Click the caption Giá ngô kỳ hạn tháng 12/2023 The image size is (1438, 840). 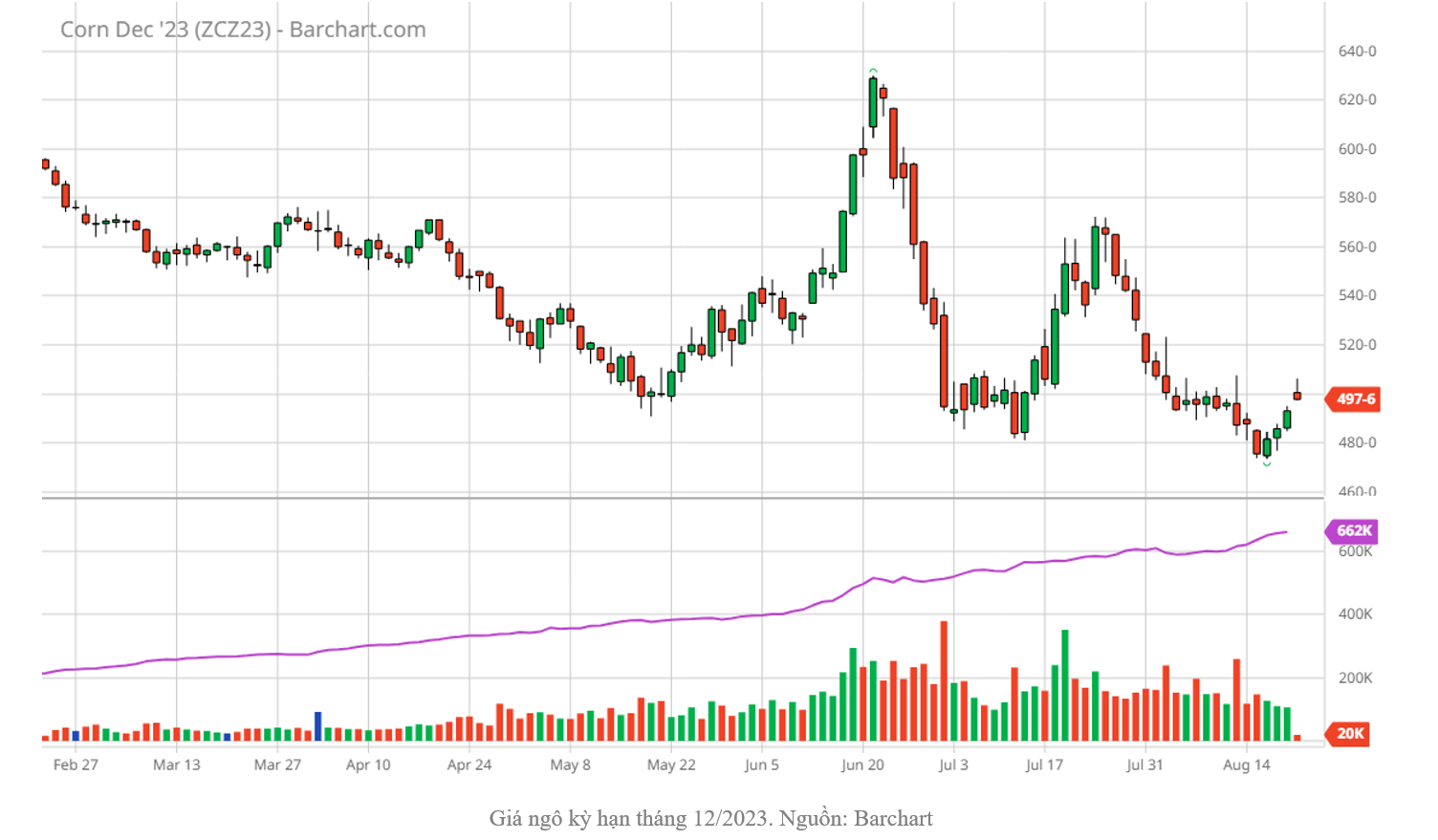(629, 819)
